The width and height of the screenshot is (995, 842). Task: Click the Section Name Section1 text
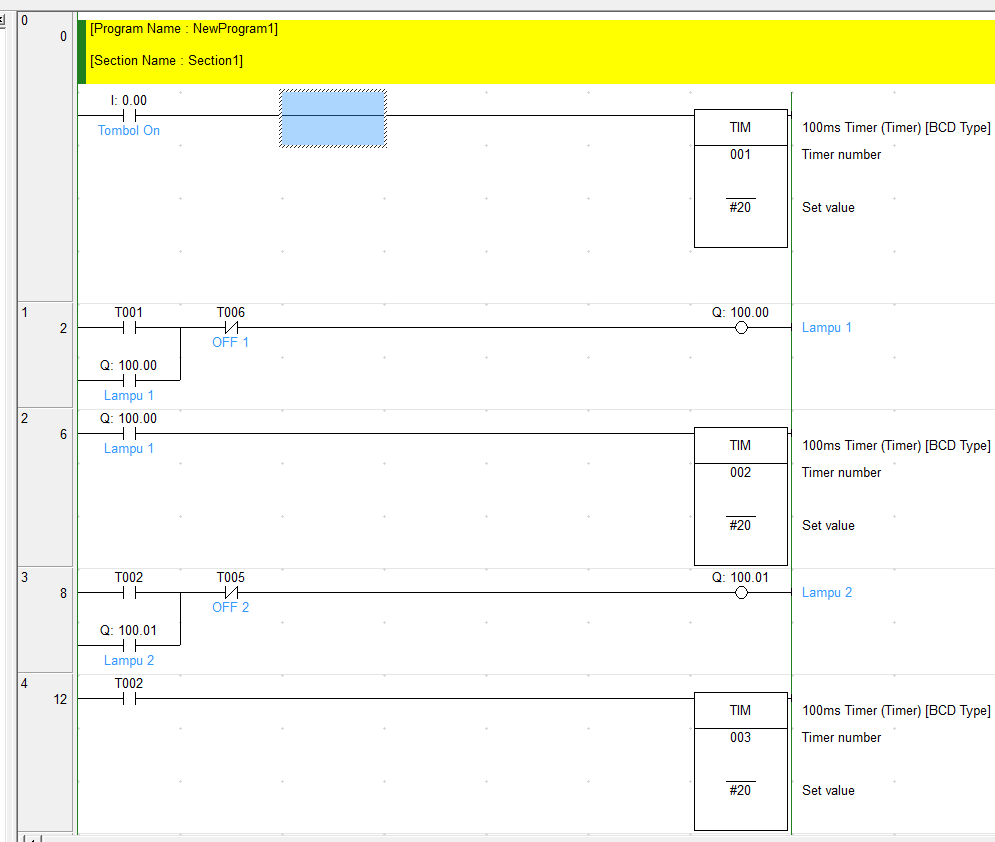coord(166,60)
